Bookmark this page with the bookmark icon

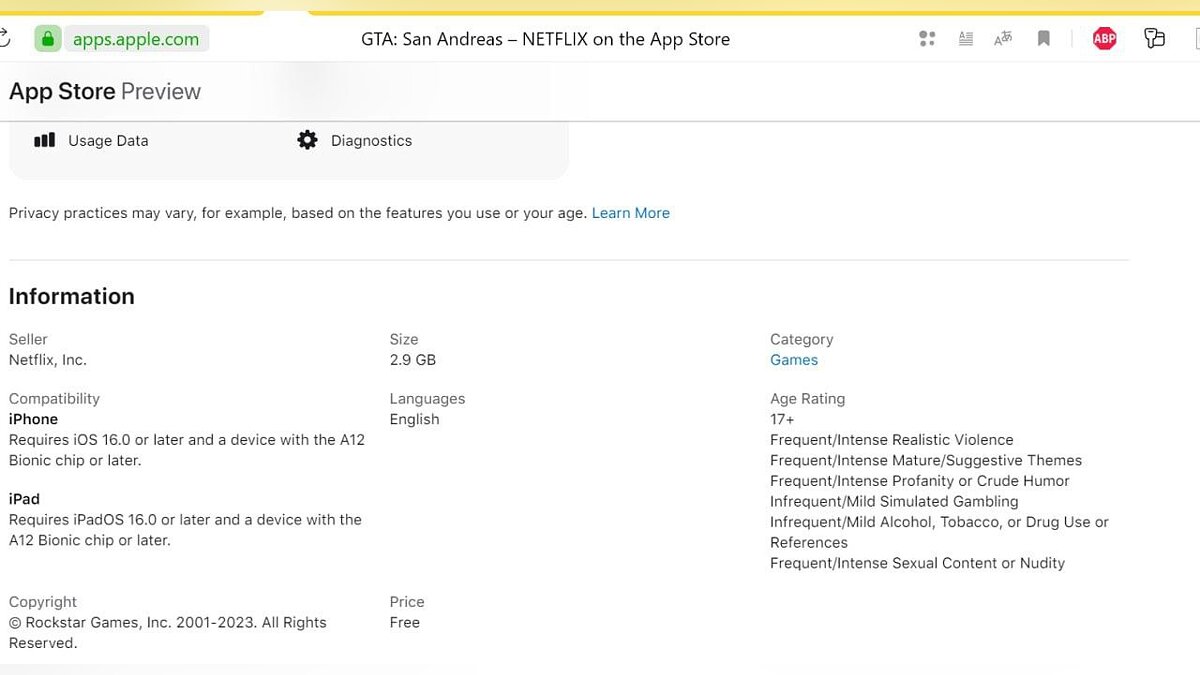(x=1043, y=39)
